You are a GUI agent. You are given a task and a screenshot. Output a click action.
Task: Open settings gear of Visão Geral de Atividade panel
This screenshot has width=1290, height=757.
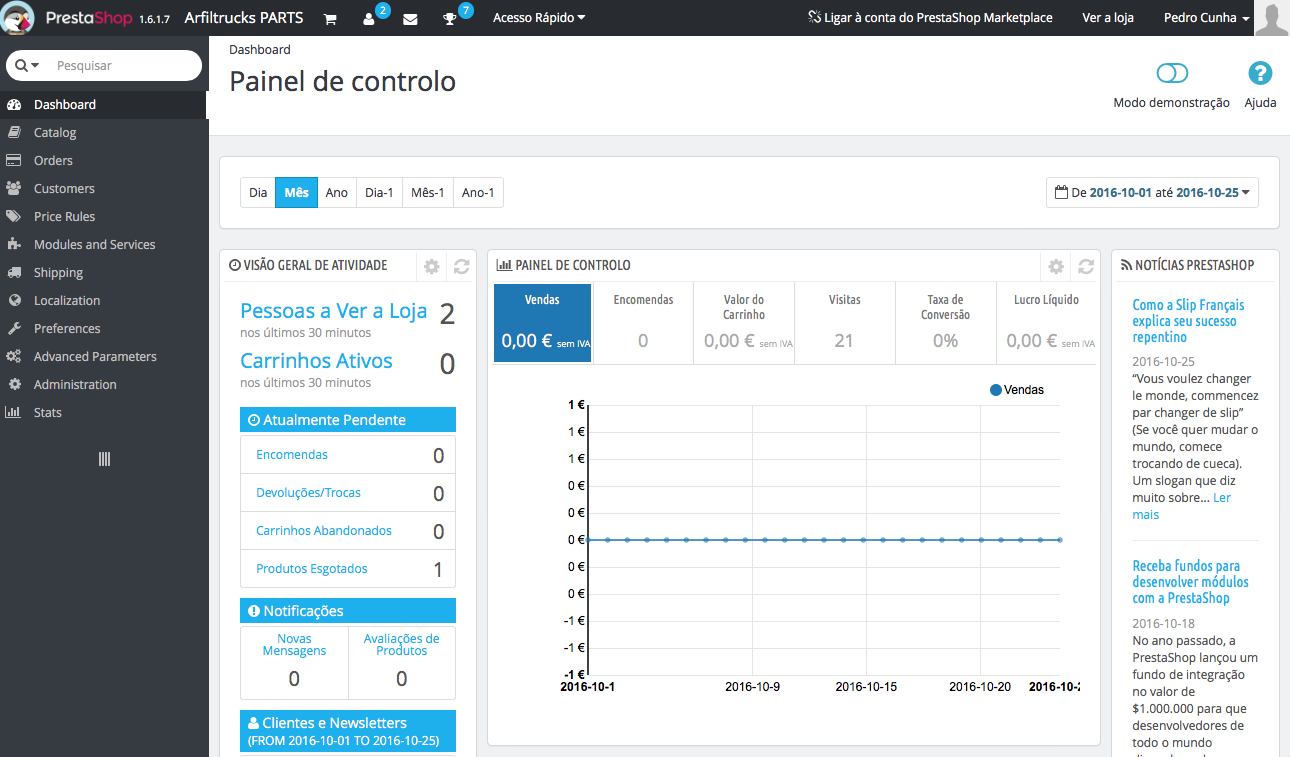(431, 266)
